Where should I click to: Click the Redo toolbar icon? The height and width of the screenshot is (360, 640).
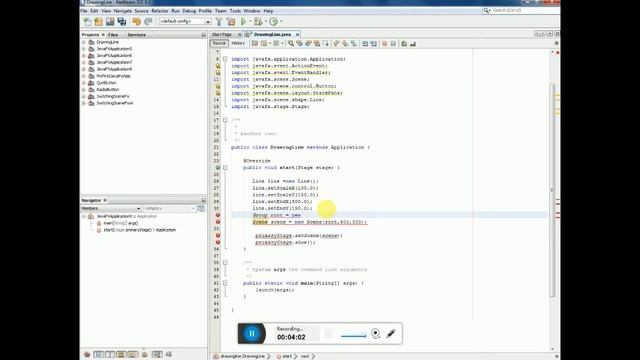pyautogui.click(x=148, y=22)
